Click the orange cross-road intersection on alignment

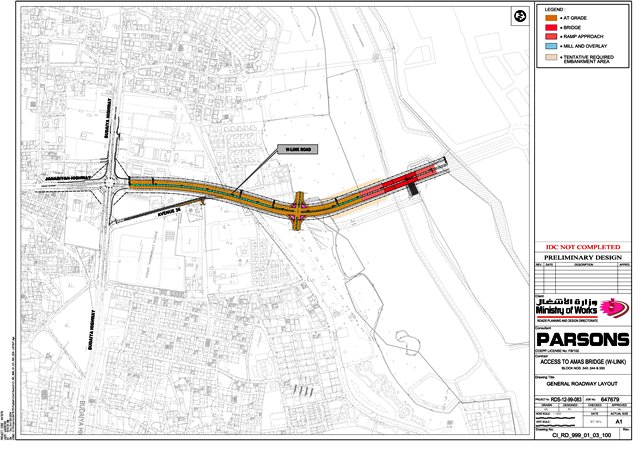[301, 207]
